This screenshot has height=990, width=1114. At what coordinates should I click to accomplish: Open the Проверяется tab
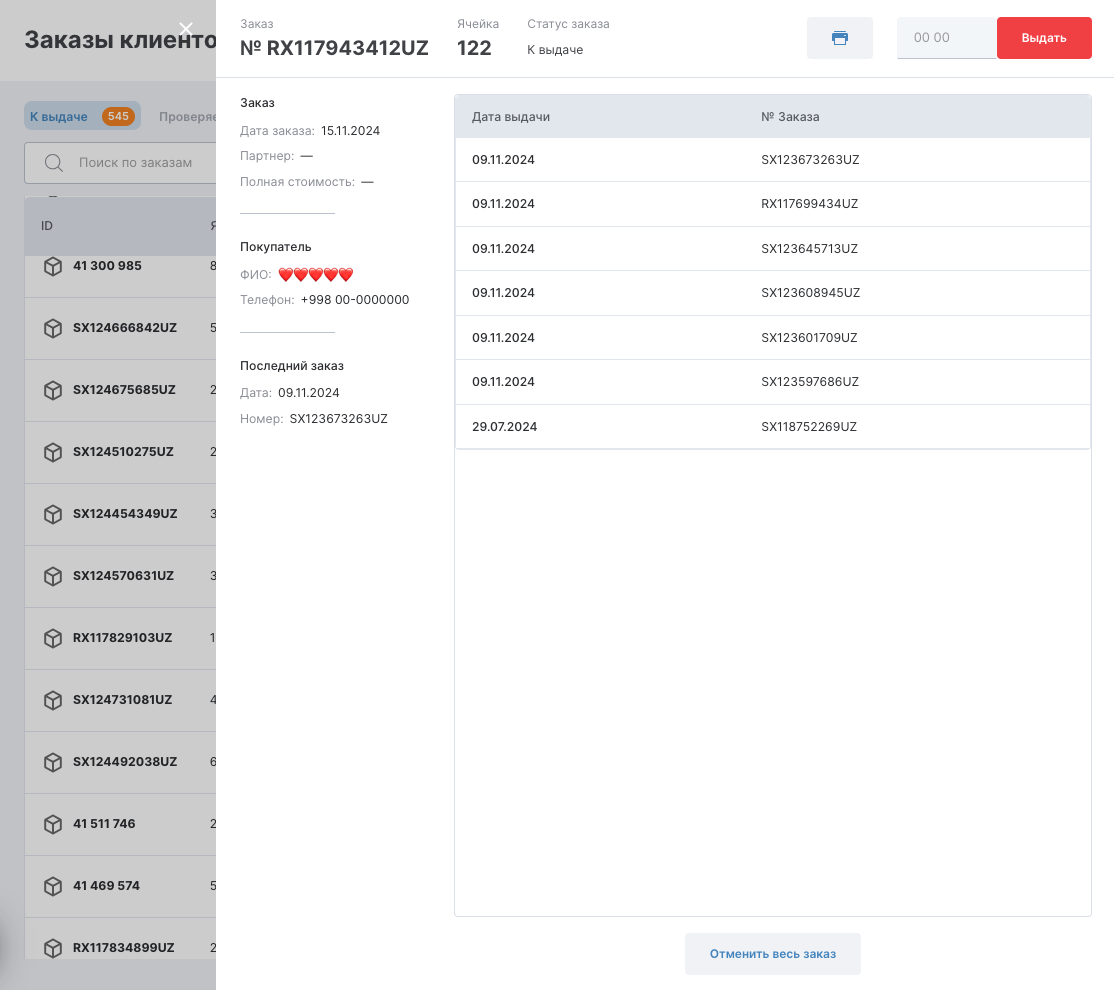(x=188, y=117)
